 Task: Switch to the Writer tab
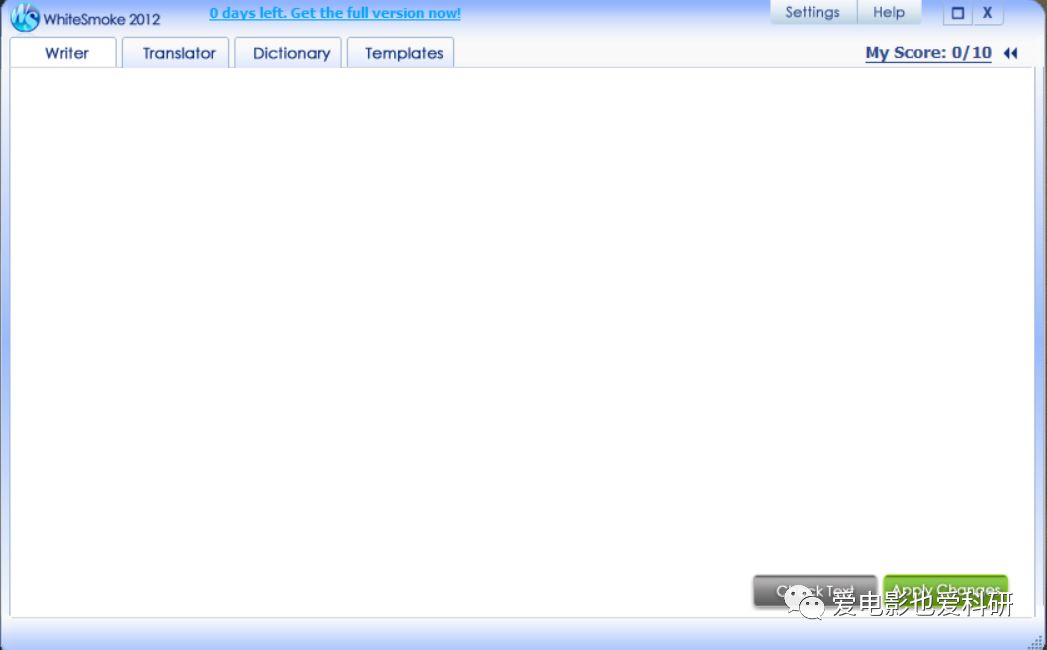pyautogui.click(x=63, y=53)
